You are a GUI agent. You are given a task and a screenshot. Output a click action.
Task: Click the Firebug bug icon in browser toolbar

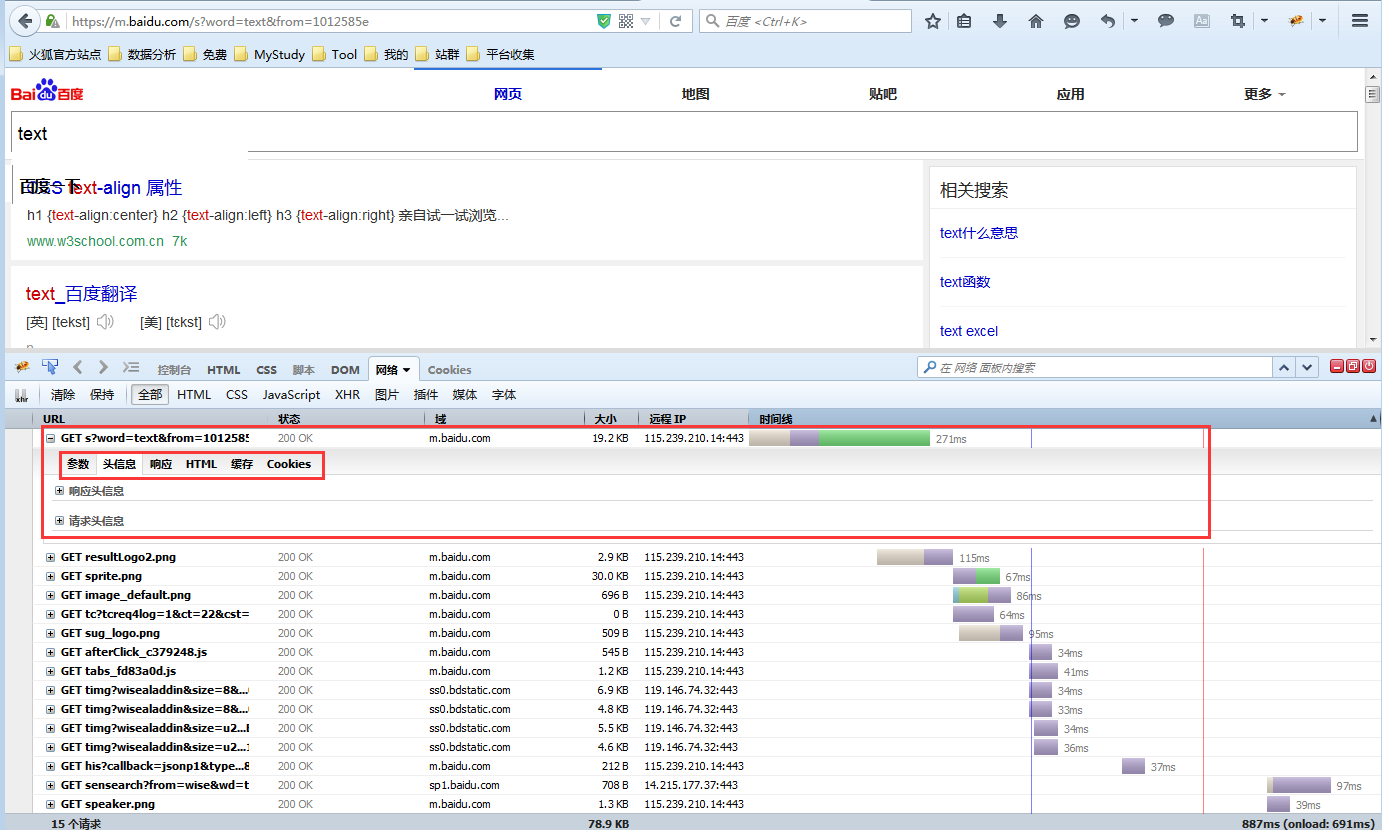[1296, 21]
